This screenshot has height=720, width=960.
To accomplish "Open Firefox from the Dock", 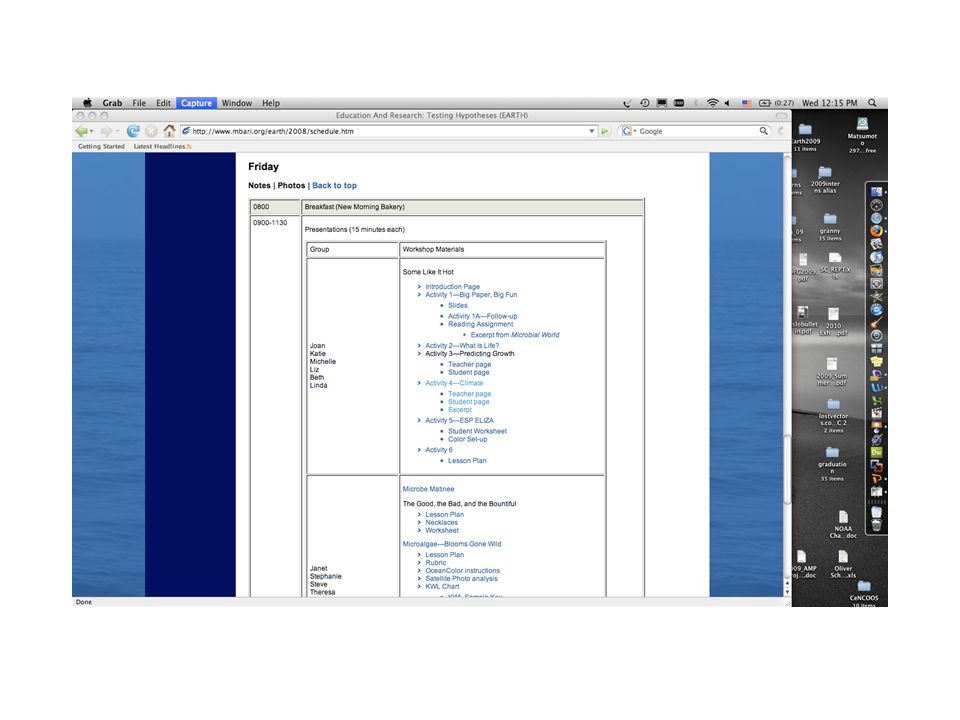I will pyautogui.click(x=877, y=231).
